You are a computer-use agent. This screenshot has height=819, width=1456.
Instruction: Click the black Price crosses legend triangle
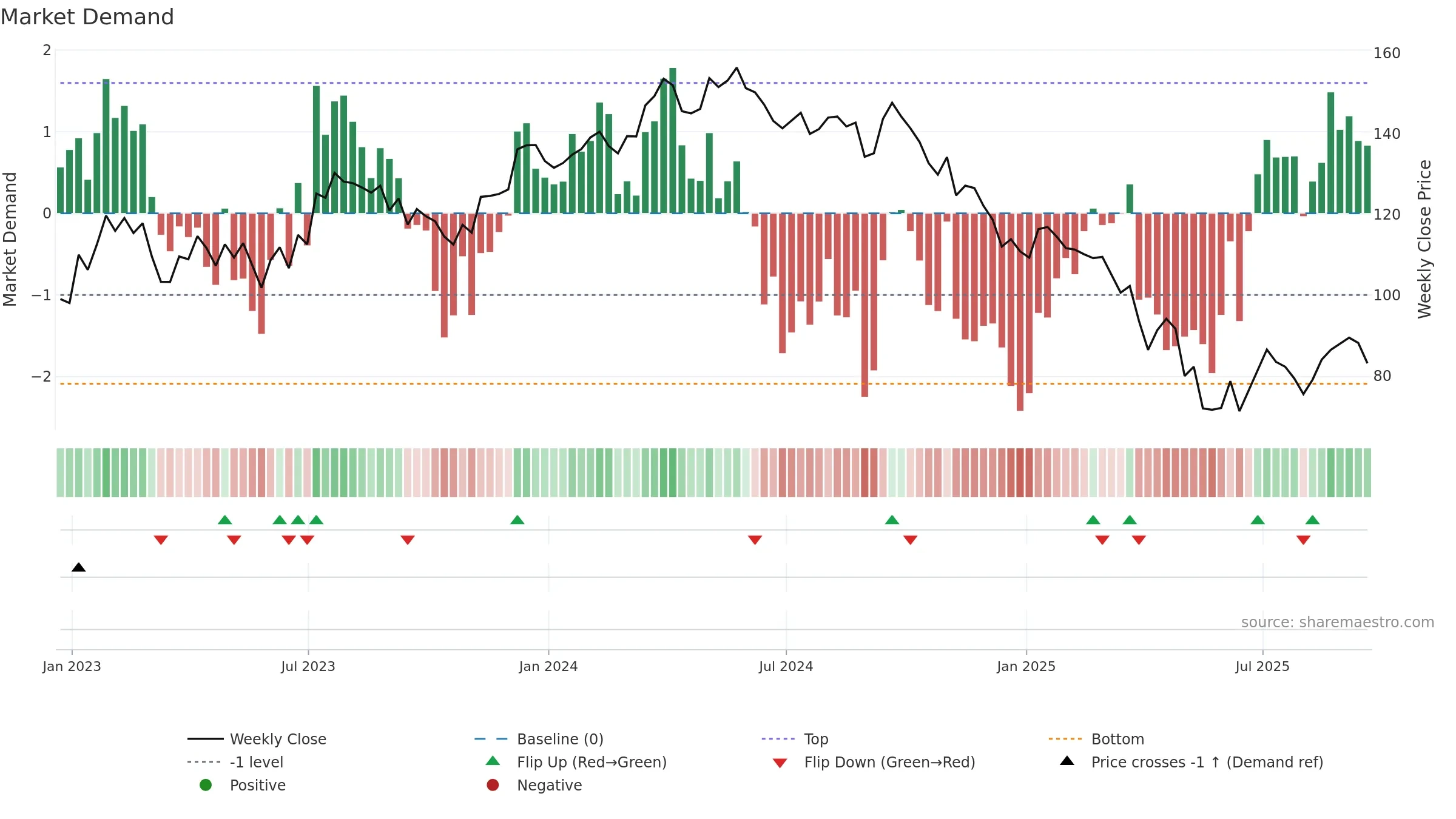pos(1067,761)
